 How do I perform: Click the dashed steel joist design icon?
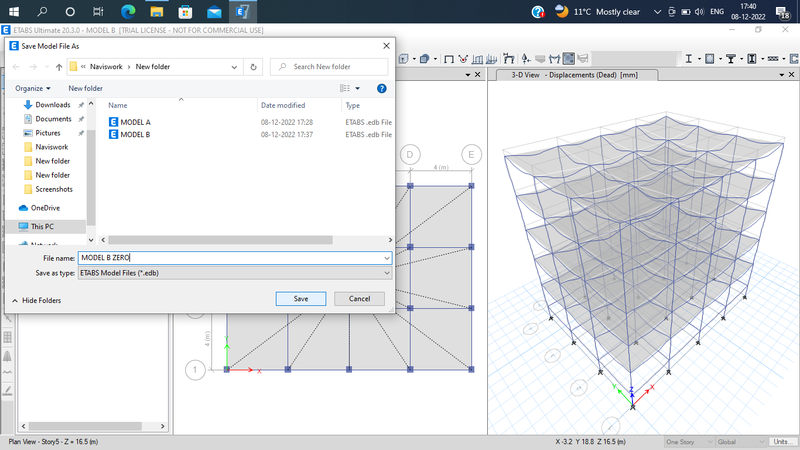pos(773,59)
